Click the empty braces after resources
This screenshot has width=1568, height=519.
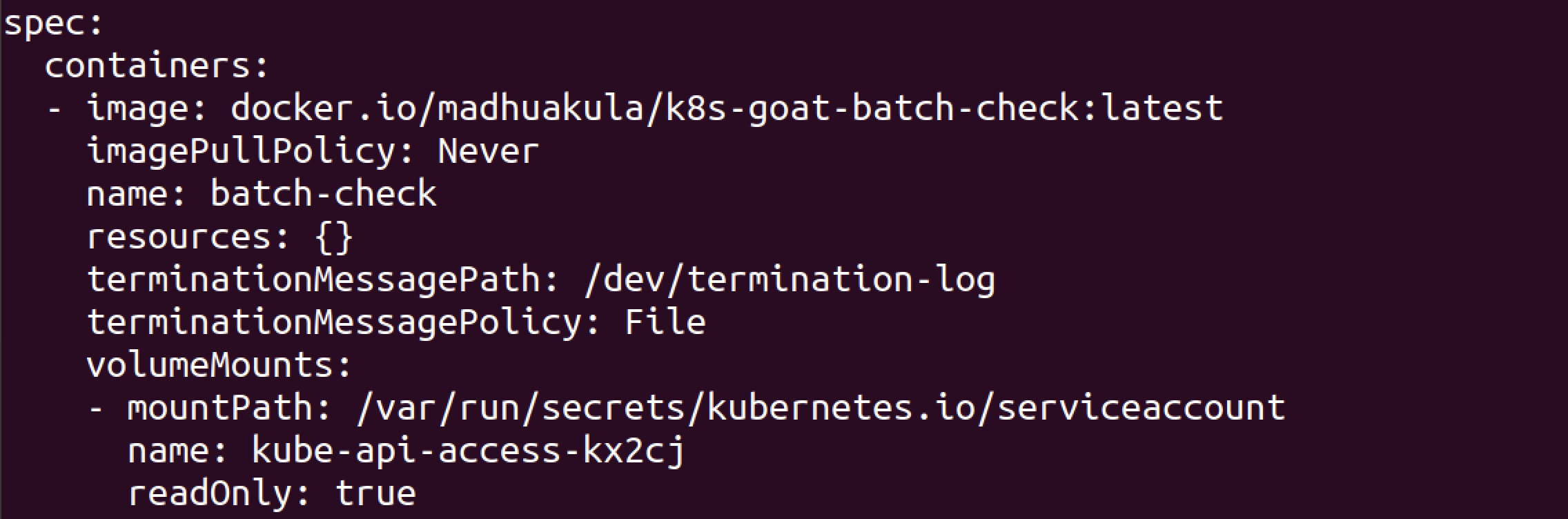pyautogui.click(x=334, y=237)
